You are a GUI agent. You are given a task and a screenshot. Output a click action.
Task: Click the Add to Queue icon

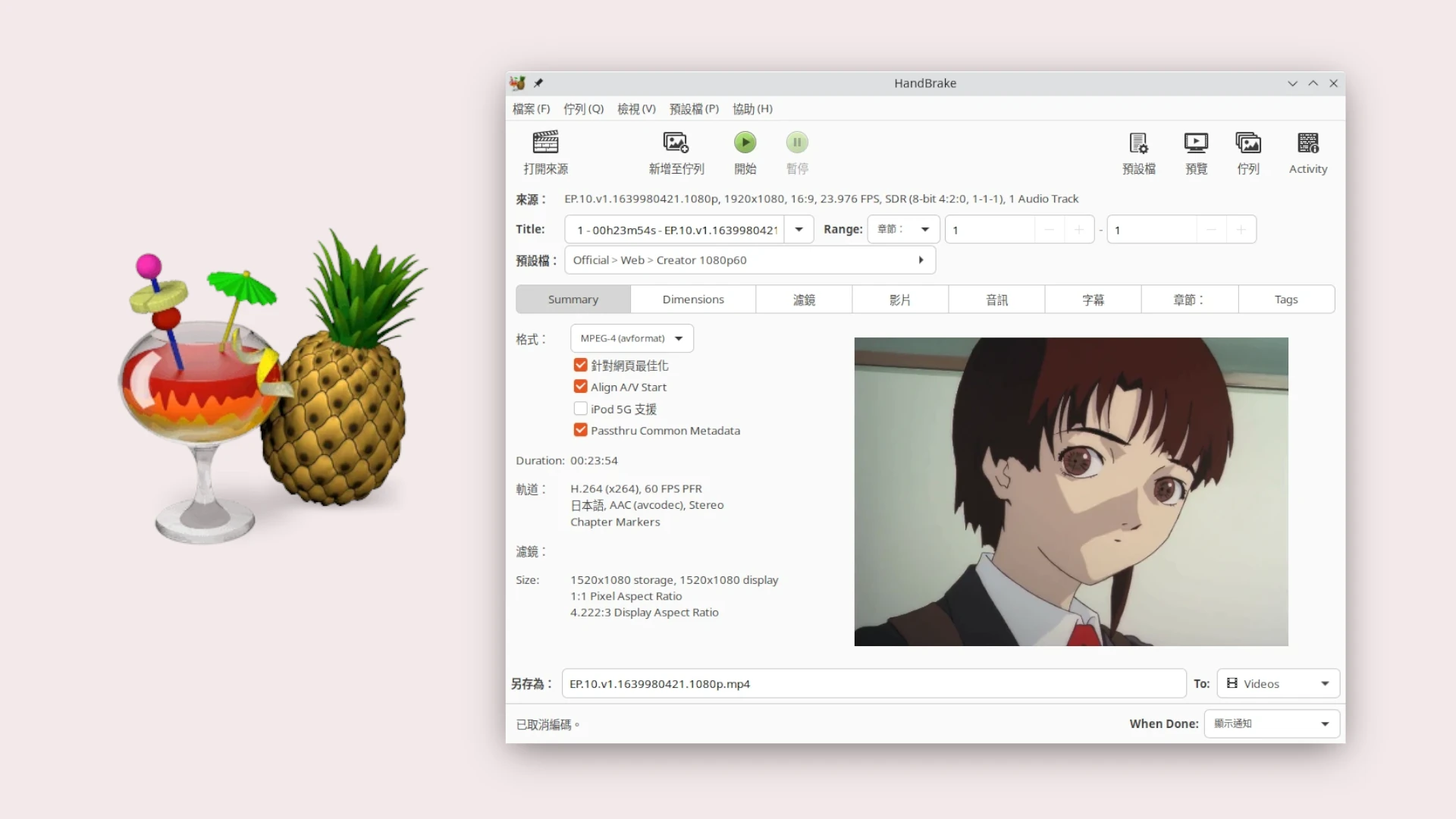tap(676, 143)
